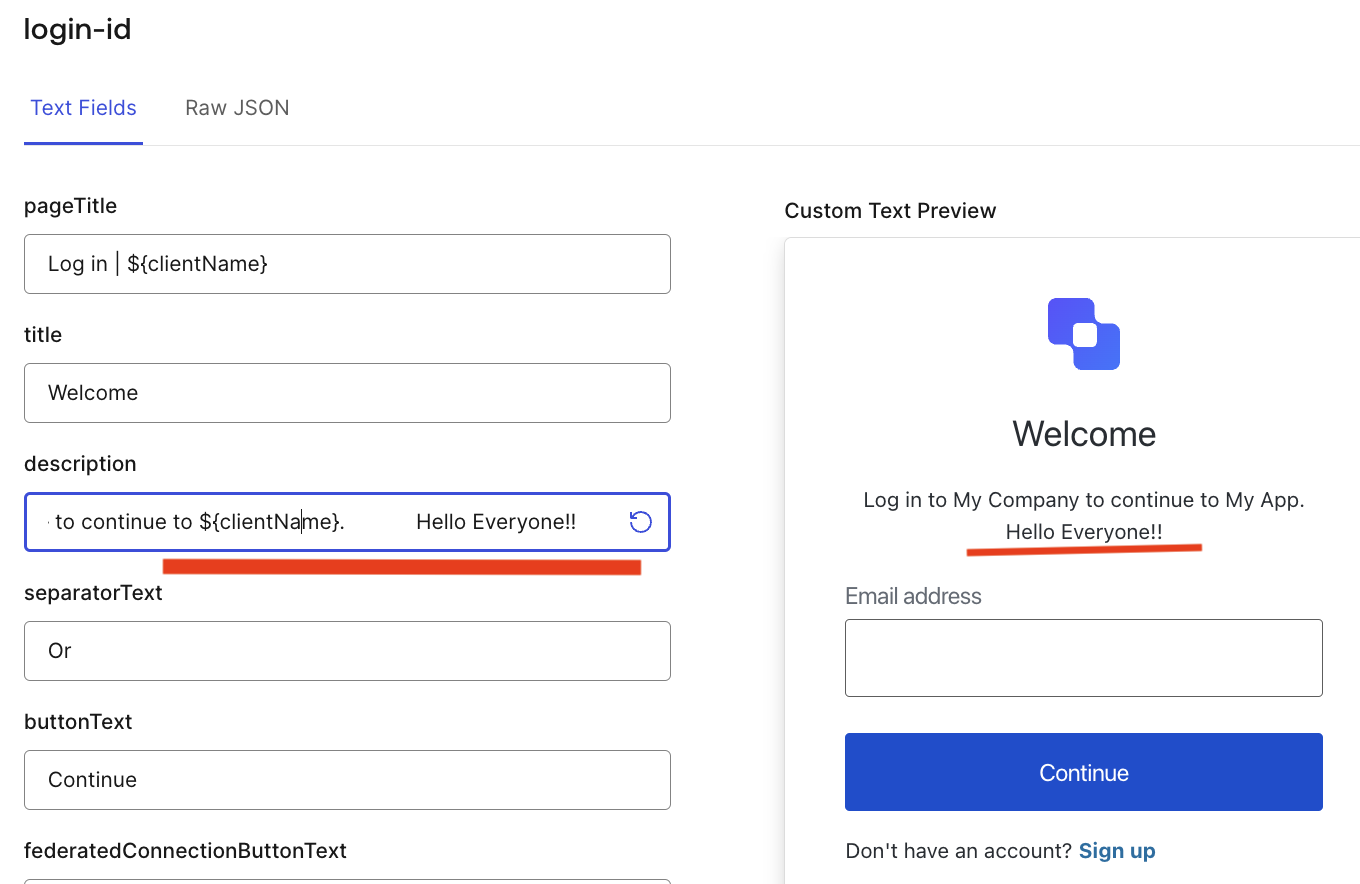Click the Custom Text Preview heading

click(890, 211)
